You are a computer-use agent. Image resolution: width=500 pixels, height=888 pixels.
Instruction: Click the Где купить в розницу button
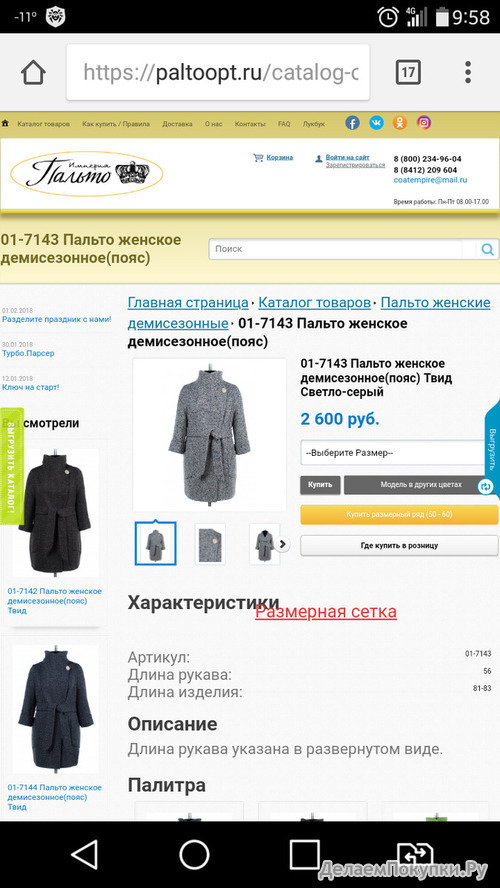[x=399, y=546]
